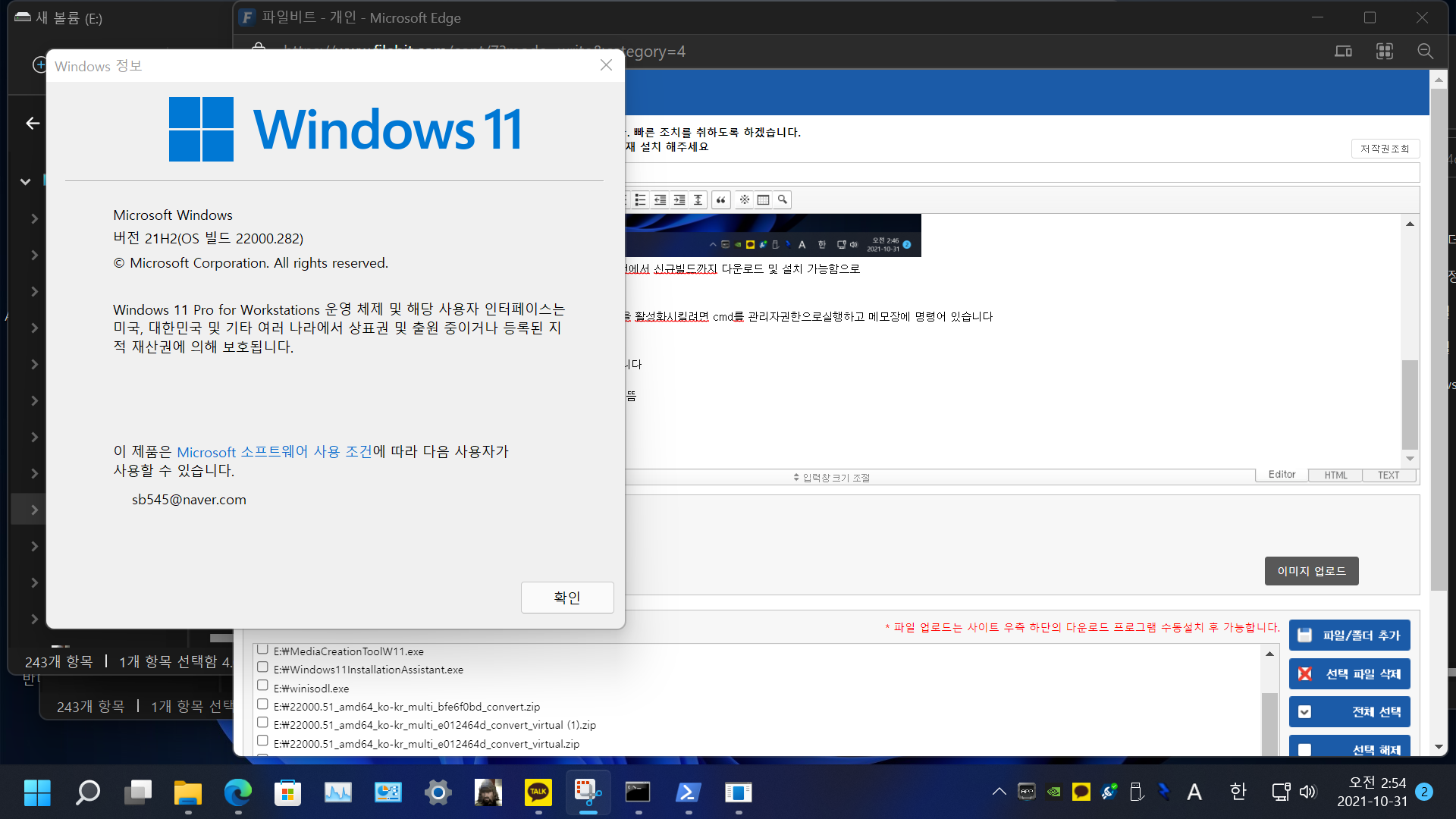Viewport: 1456px width, 819px height.
Task: Click the increase indent icon
Action: 679,200
